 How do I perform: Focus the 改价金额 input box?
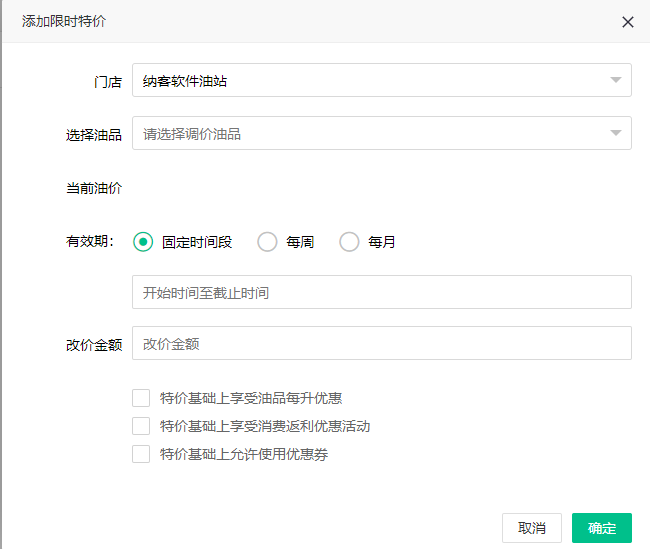point(381,344)
